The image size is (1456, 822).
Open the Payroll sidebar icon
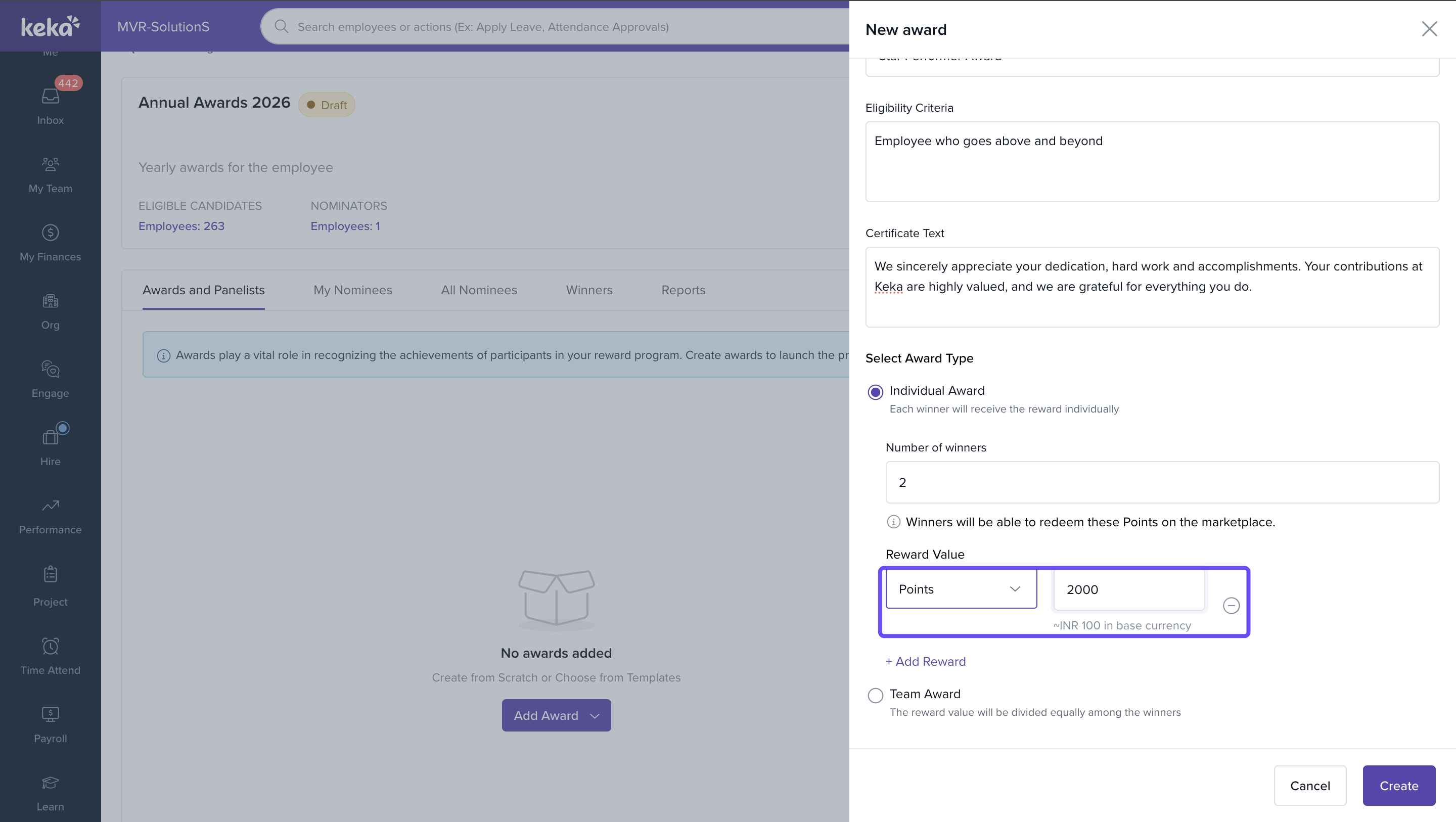(51, 715)
